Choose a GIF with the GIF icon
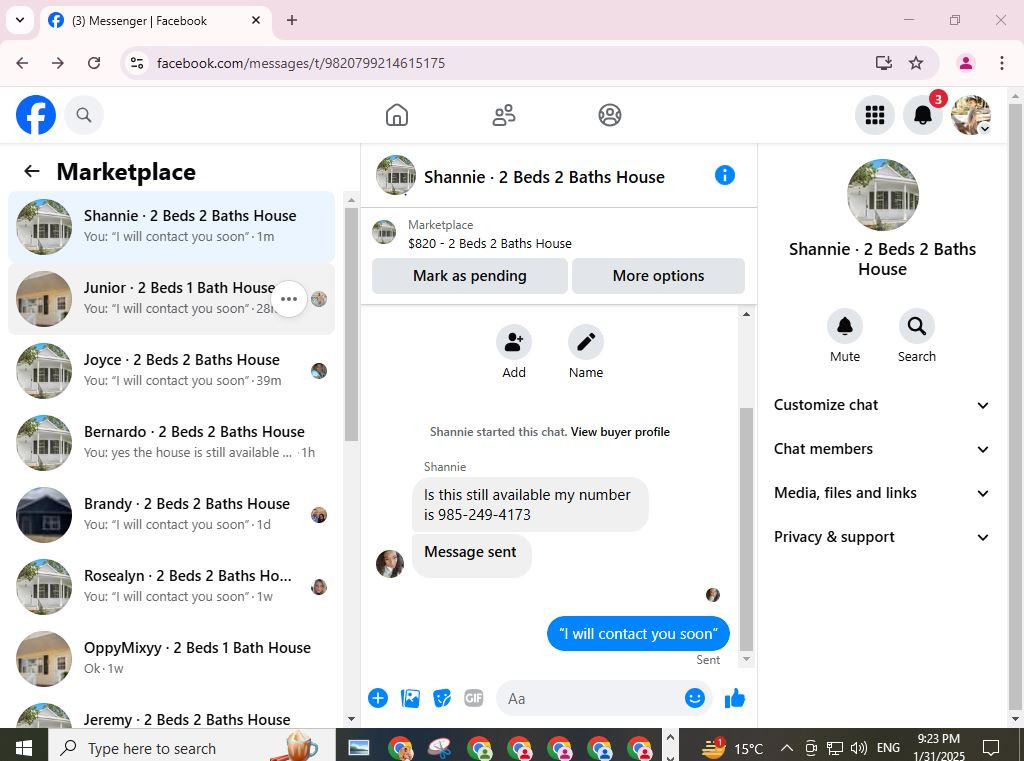The image size is (1024, 761). [473, 698]
